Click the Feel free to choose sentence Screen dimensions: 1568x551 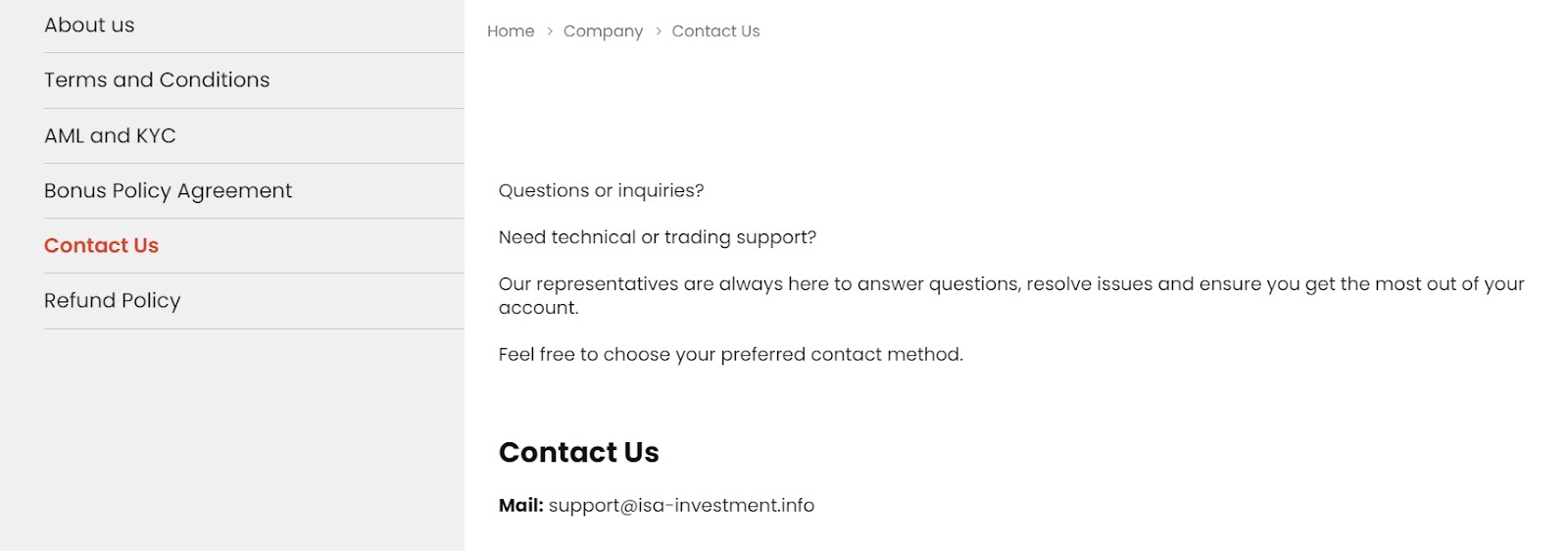730,355
